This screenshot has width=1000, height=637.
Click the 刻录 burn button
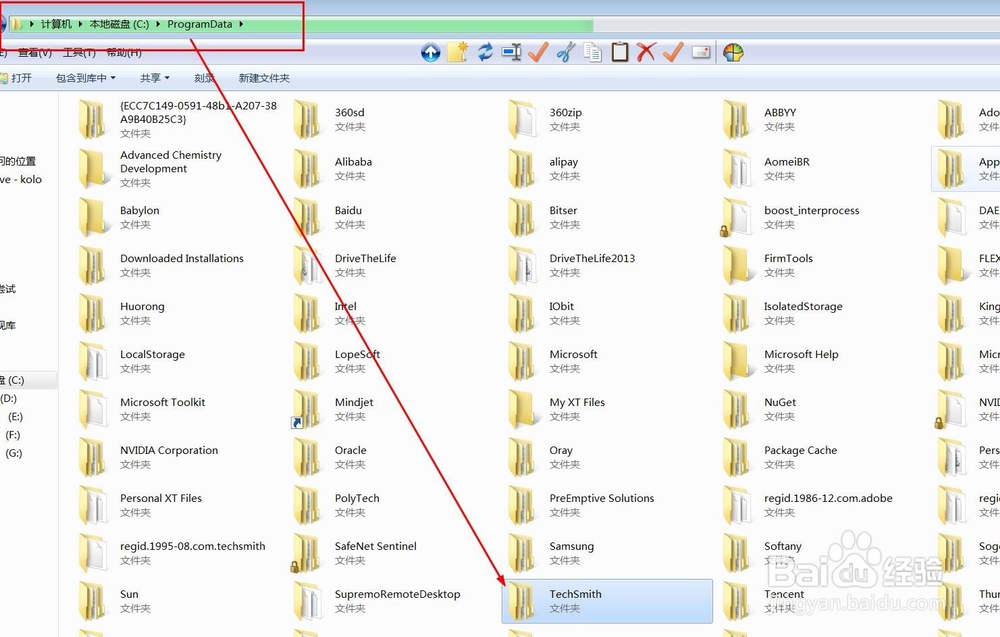click(204, 78)
